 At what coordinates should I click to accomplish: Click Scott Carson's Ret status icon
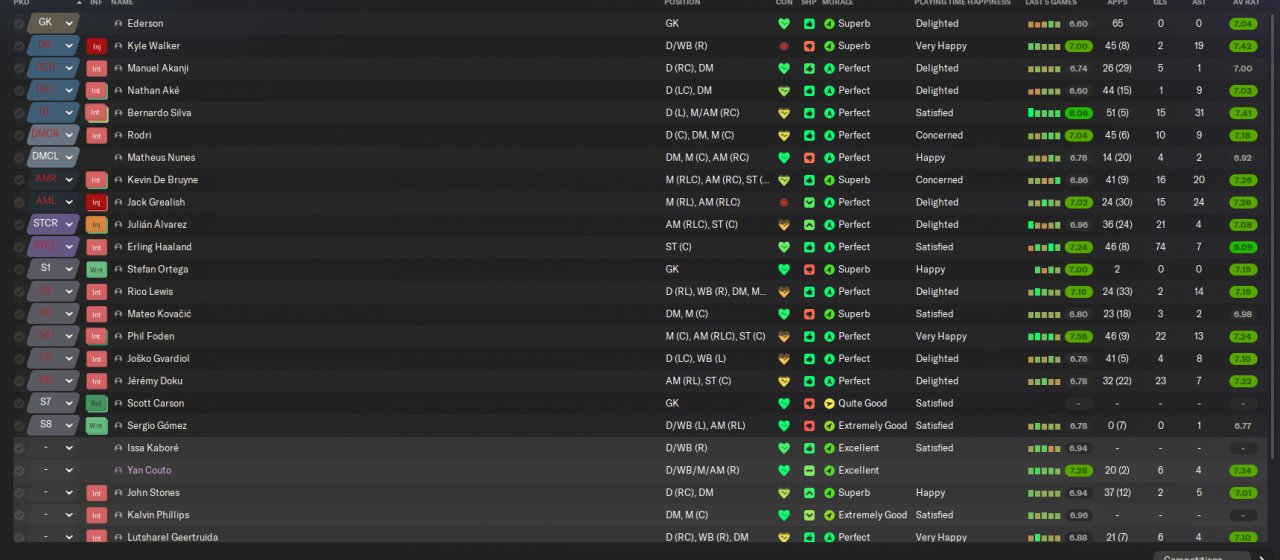pos(96,403)
